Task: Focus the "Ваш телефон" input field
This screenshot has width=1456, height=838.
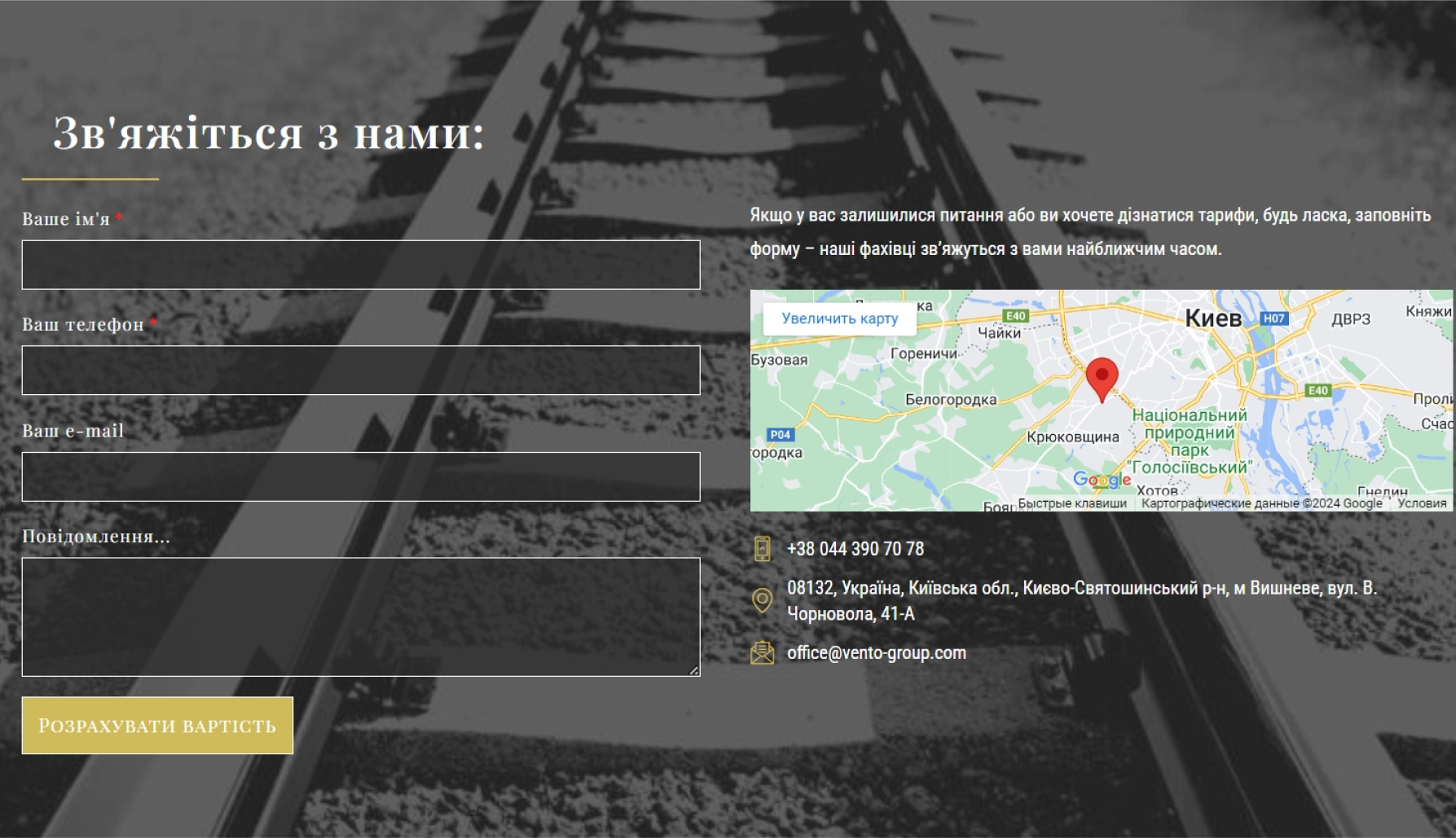Action: click(361, 371)
